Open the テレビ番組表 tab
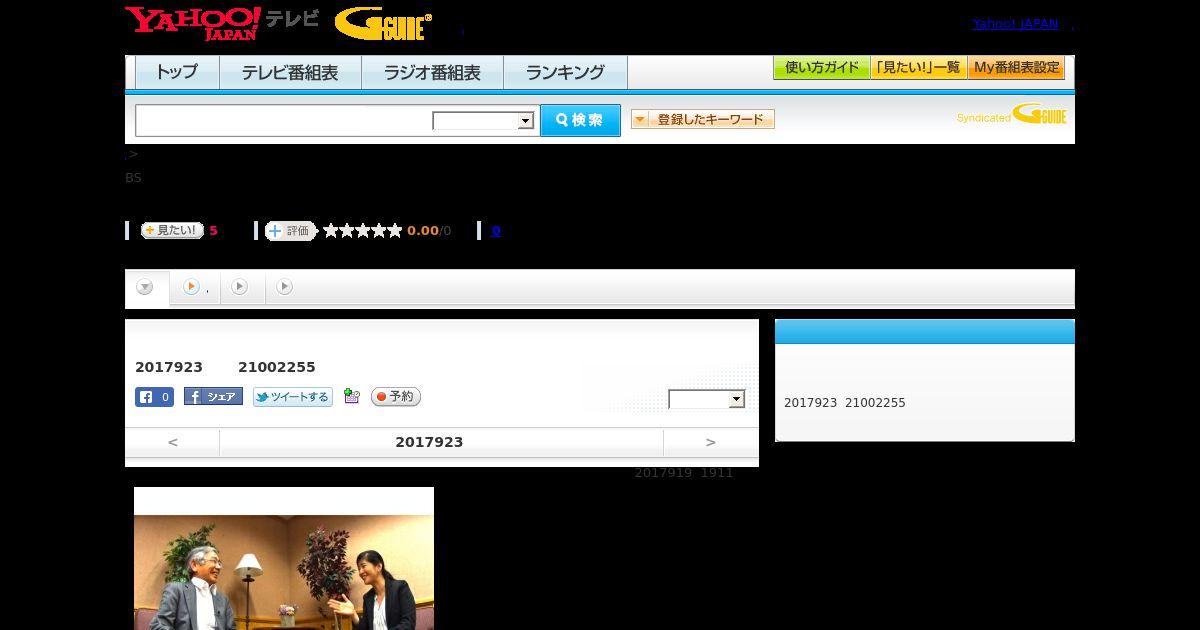The width and height of the screenshot is (1200, 630). point(290,72)
